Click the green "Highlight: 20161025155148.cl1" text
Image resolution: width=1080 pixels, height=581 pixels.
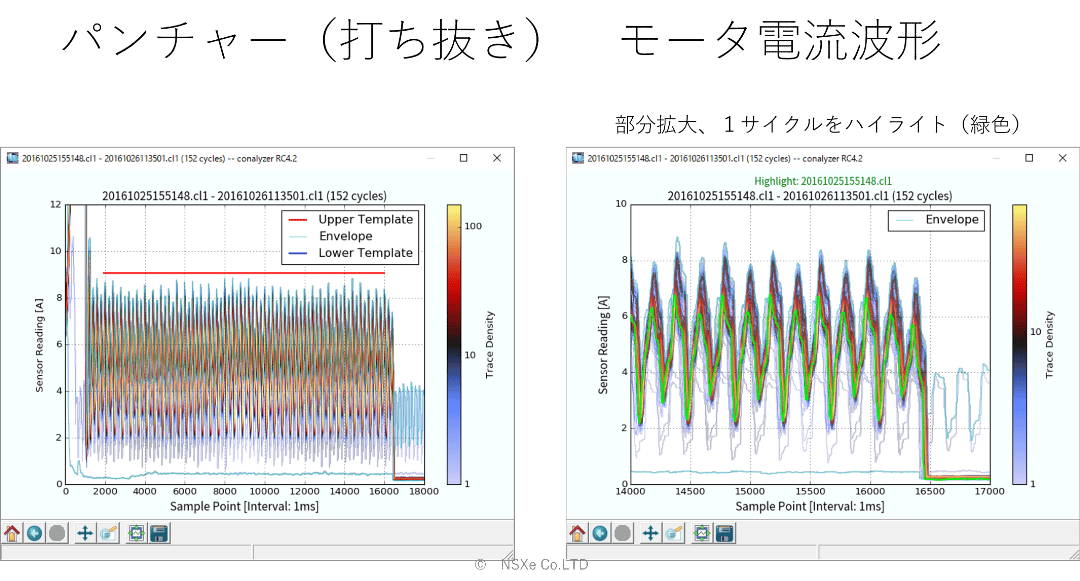click(x=823, y=181)
